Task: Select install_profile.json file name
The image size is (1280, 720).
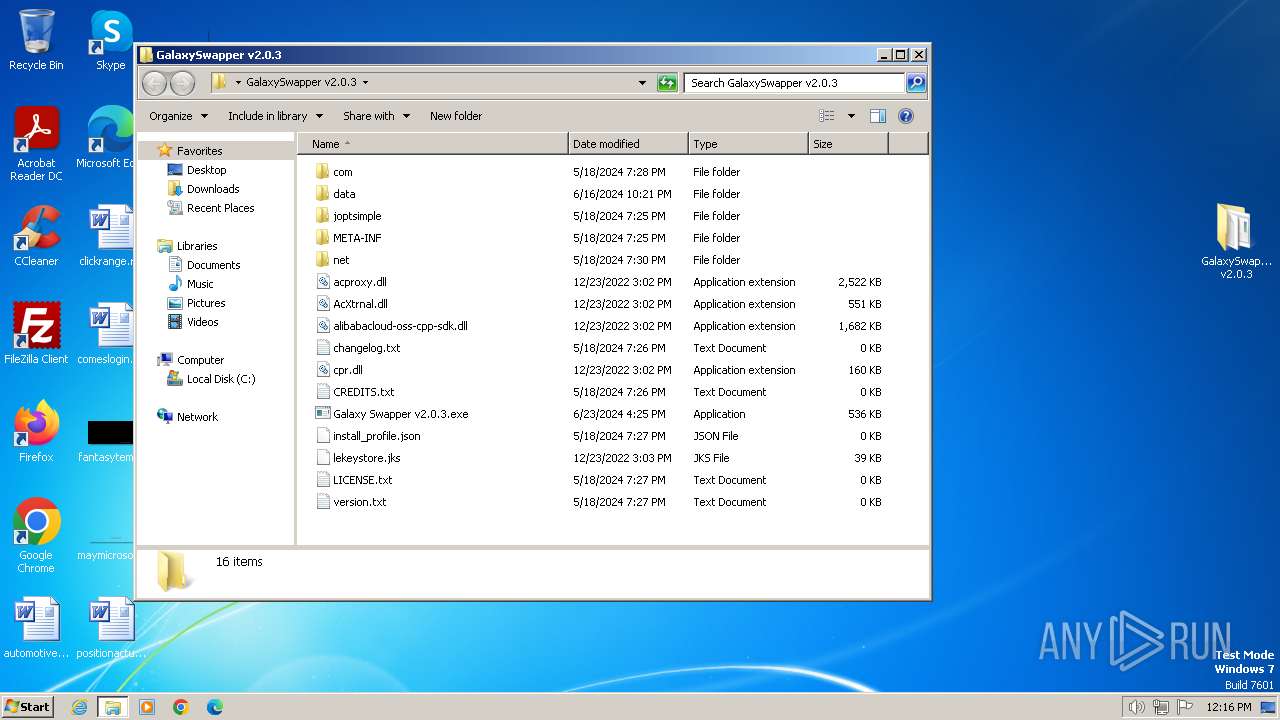Action: 376,436
